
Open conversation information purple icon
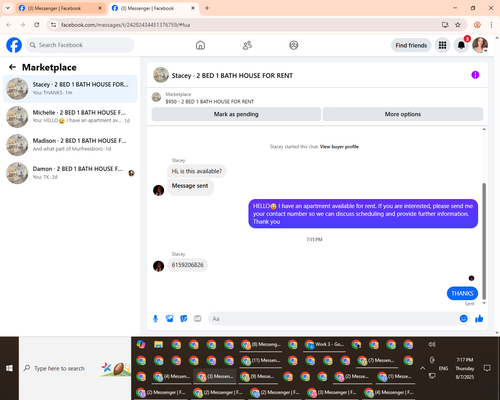pyautogui.click(x=475, y=75)
